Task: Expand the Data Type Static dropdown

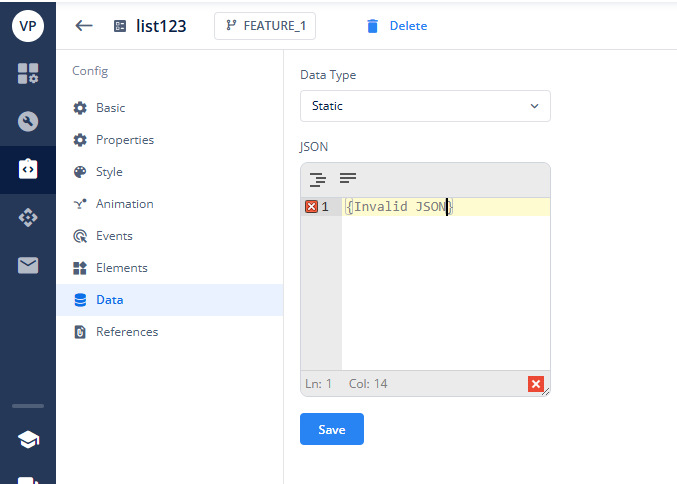Action: click(x=425, y=106)
